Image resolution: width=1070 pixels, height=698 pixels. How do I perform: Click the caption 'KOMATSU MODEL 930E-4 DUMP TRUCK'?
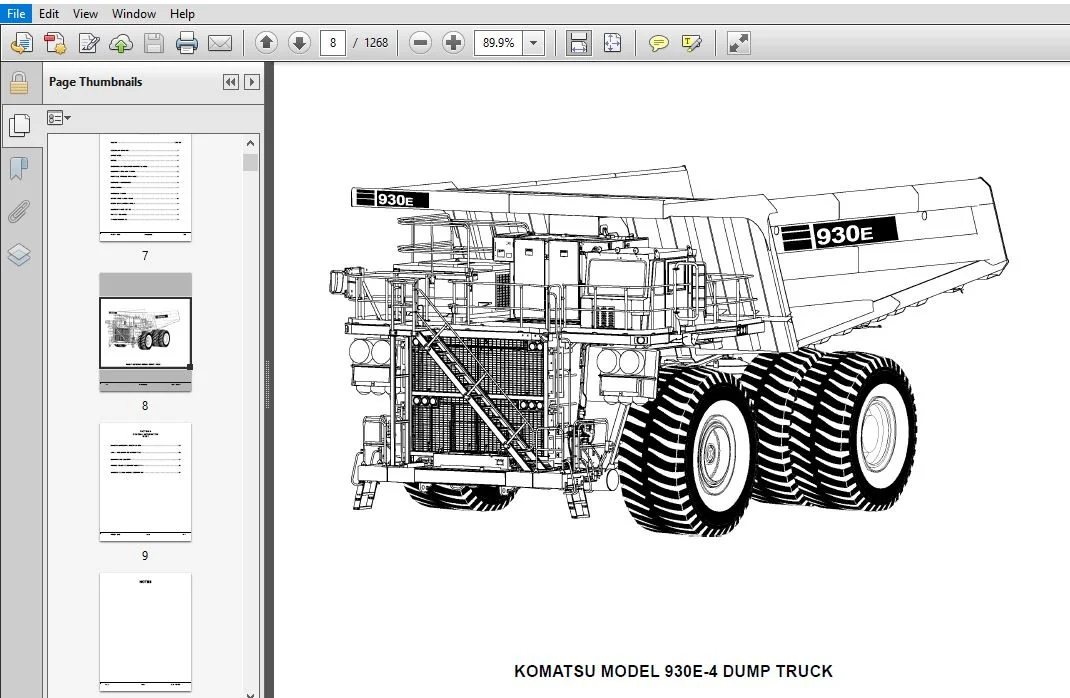coord(674,671)
